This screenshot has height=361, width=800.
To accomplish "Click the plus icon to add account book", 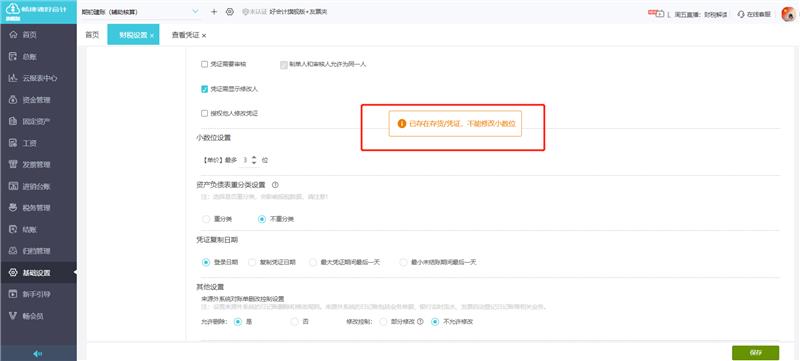I will coord(214,12).
